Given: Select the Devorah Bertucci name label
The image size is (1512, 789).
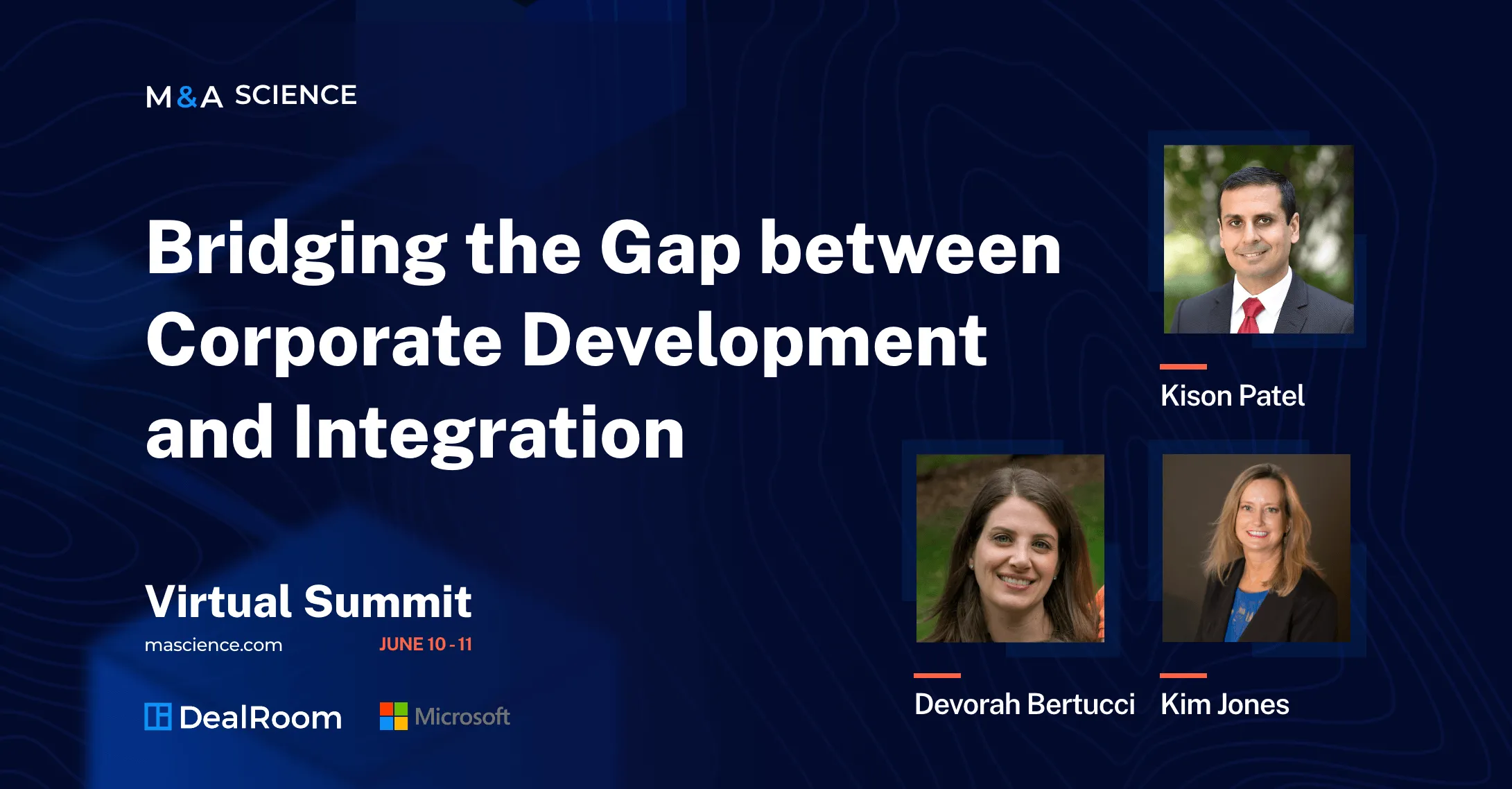Looking at the screenshot, I should 1024,704.
